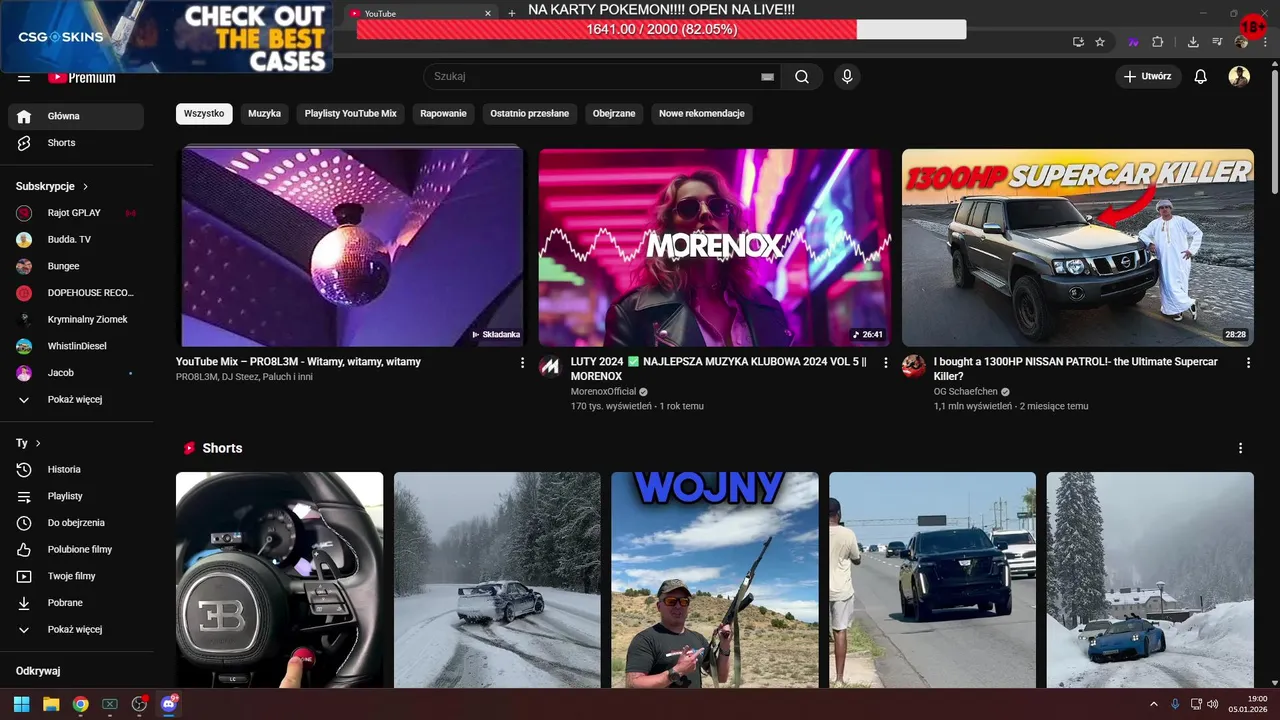Open Do obejrzenia watch later
This screenshot has width=1280, height=720.
[x=76, y=523]
